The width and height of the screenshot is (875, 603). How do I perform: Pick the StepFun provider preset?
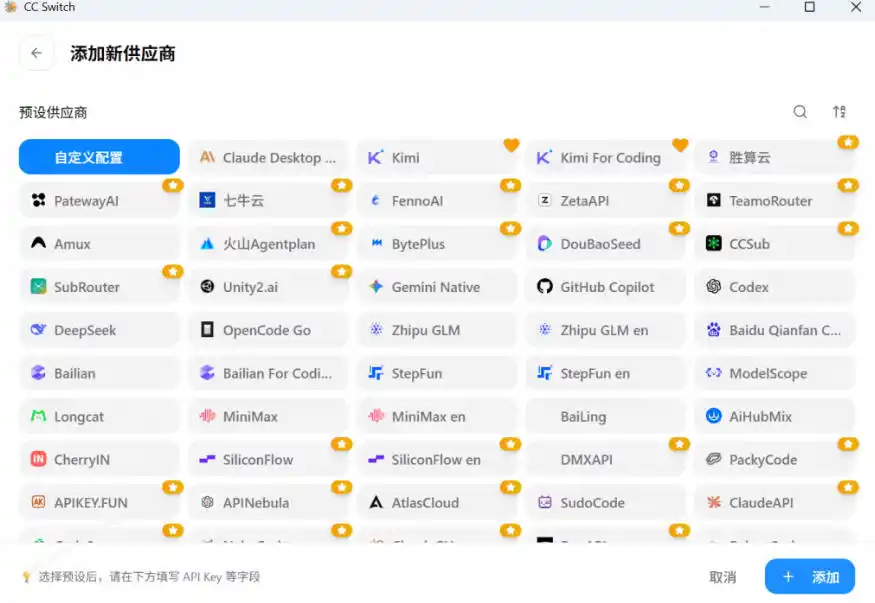[437, 373]
